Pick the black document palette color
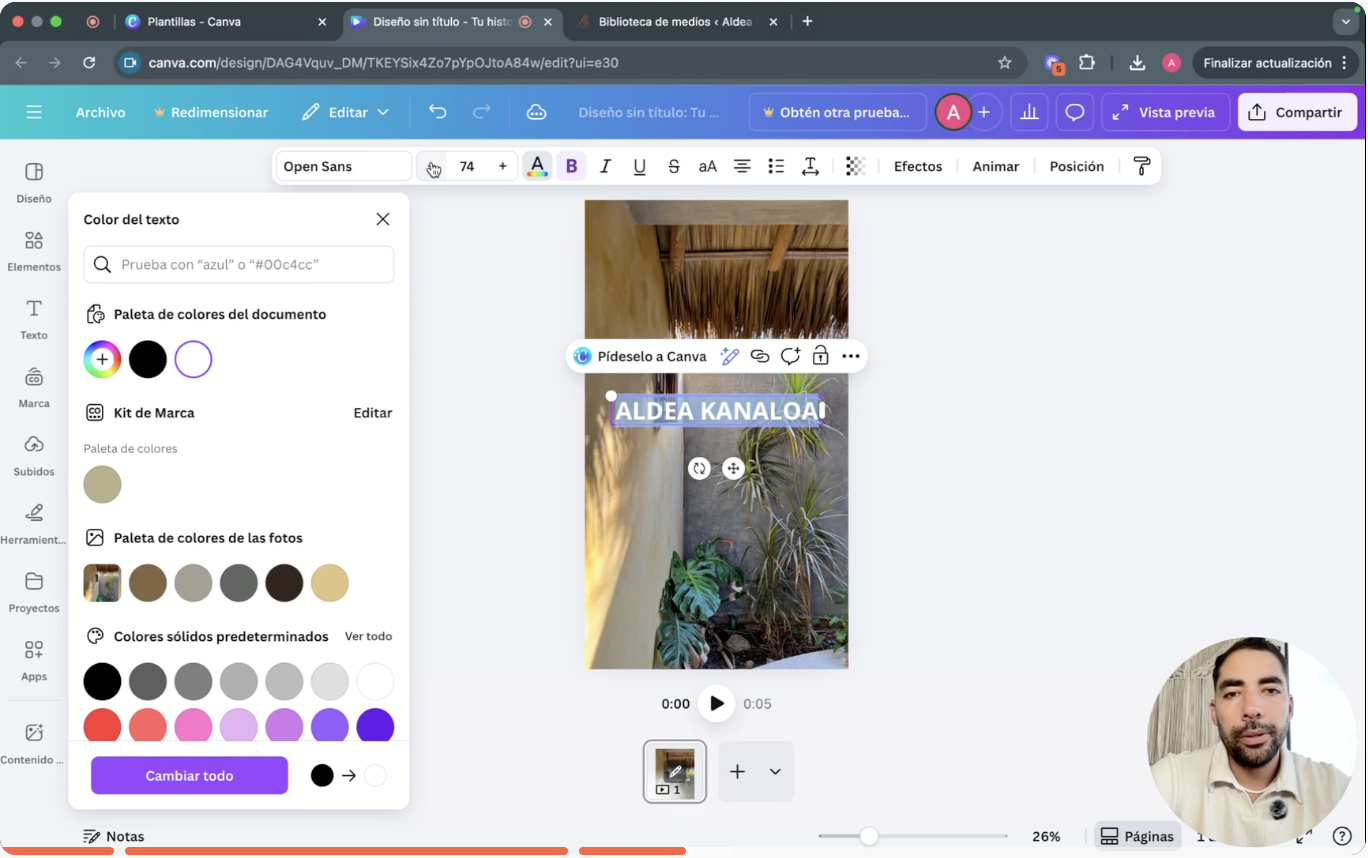This screenshot has width=1368, height=858. click(x=147, y=360)
